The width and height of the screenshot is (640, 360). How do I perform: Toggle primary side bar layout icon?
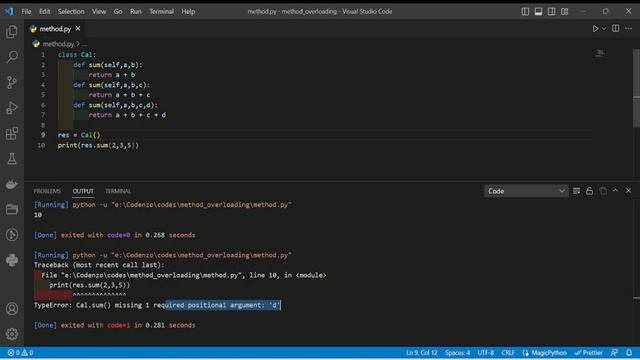[525, 11]
